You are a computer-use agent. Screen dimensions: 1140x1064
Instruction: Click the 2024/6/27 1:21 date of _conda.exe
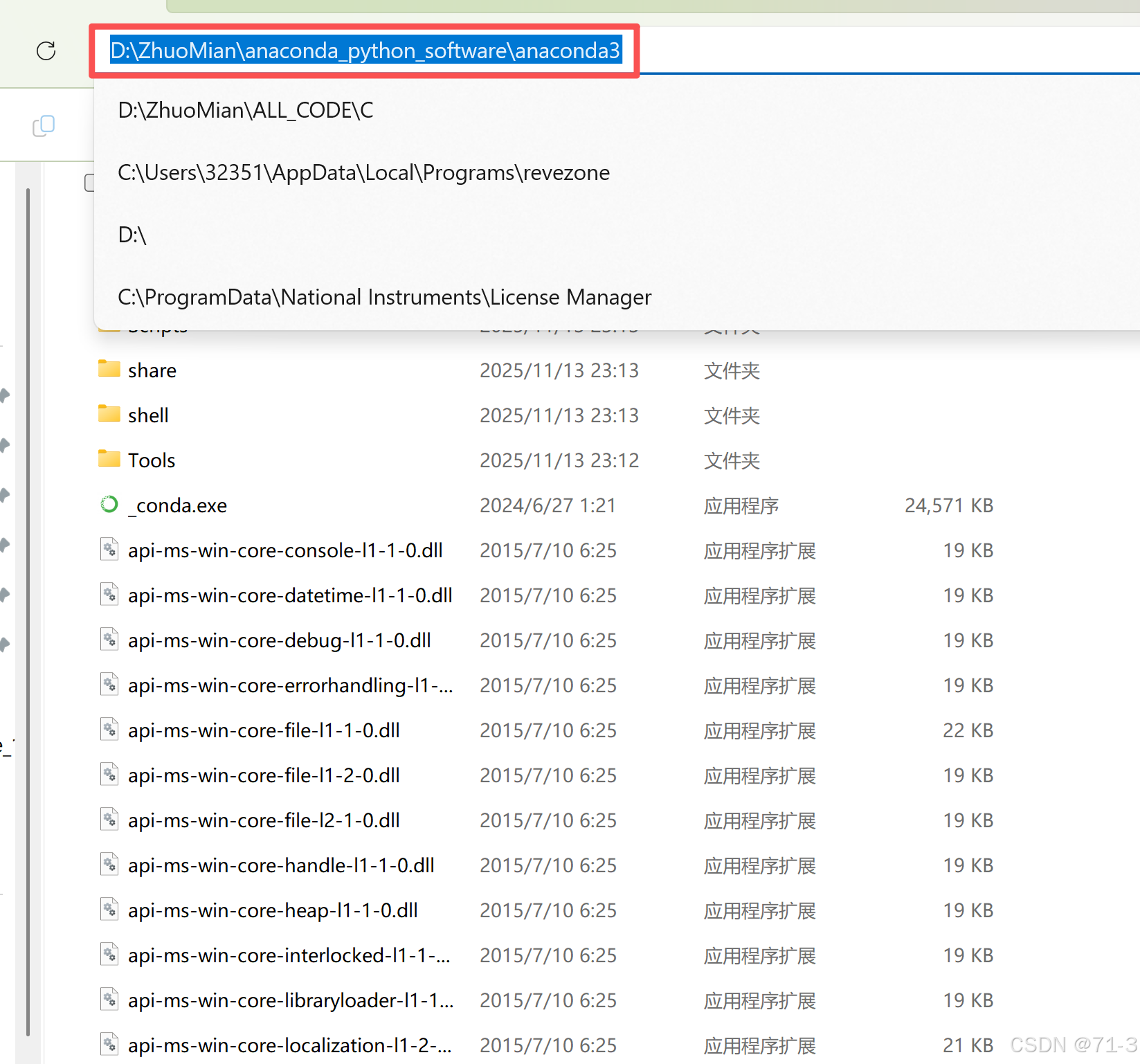pos(548,505)
